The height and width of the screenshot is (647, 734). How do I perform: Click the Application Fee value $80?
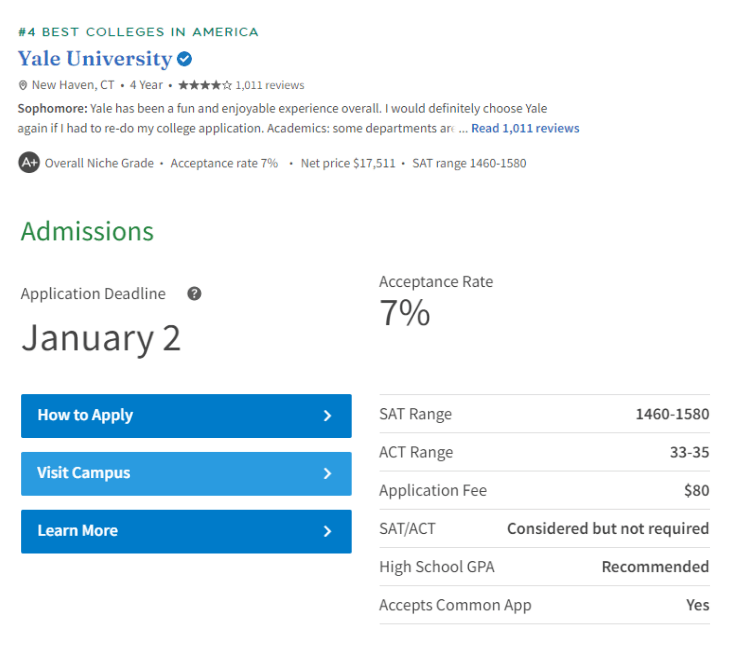click(x=697, y=490)
